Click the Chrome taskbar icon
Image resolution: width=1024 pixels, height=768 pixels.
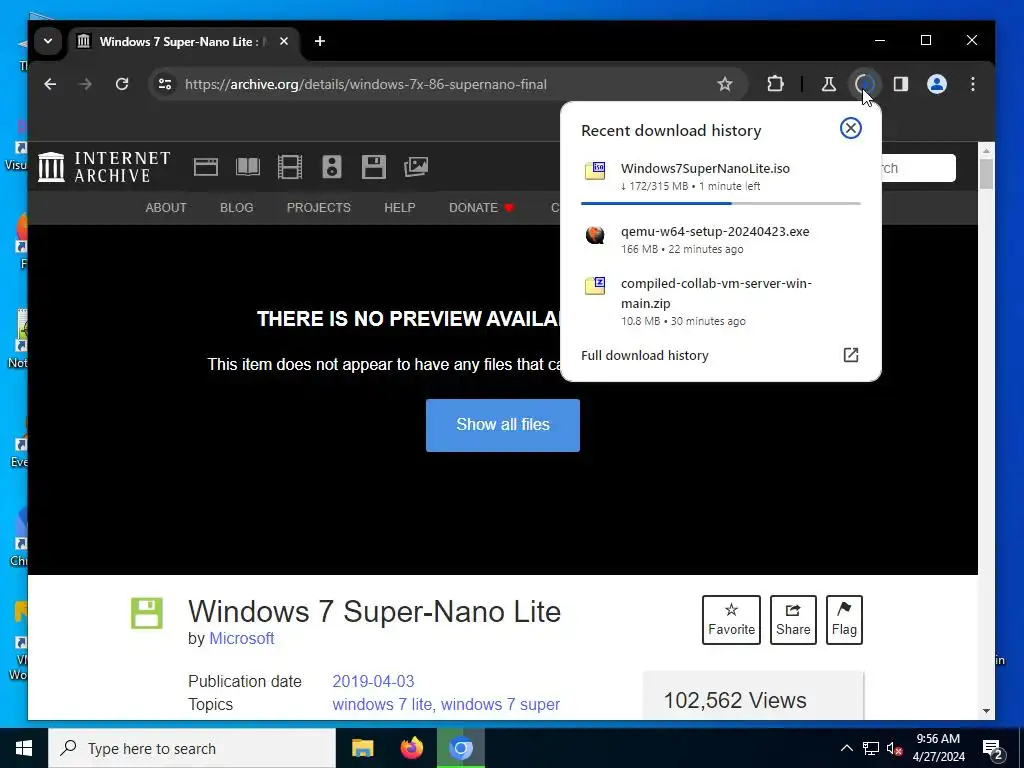click(x=461, y=748)
